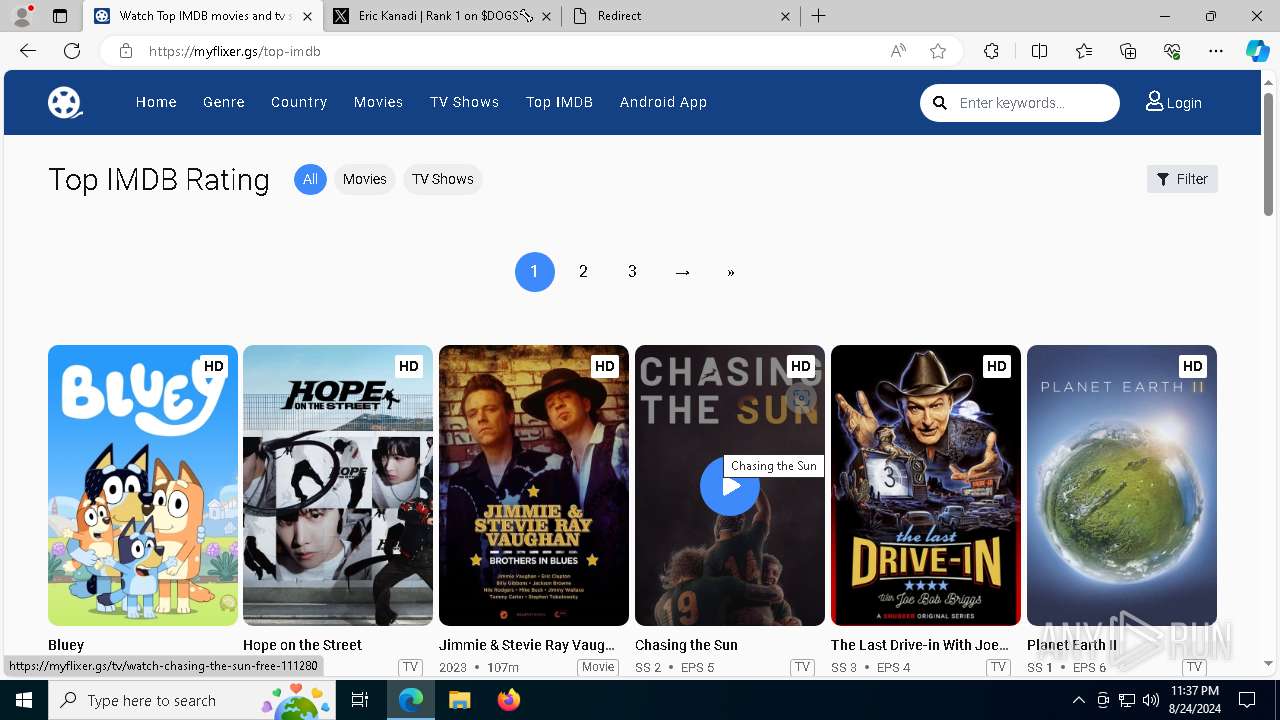Jump to last page double arrow
Image resolution: width=1280 pixels, height=720 pixels.
click(731, 272)
